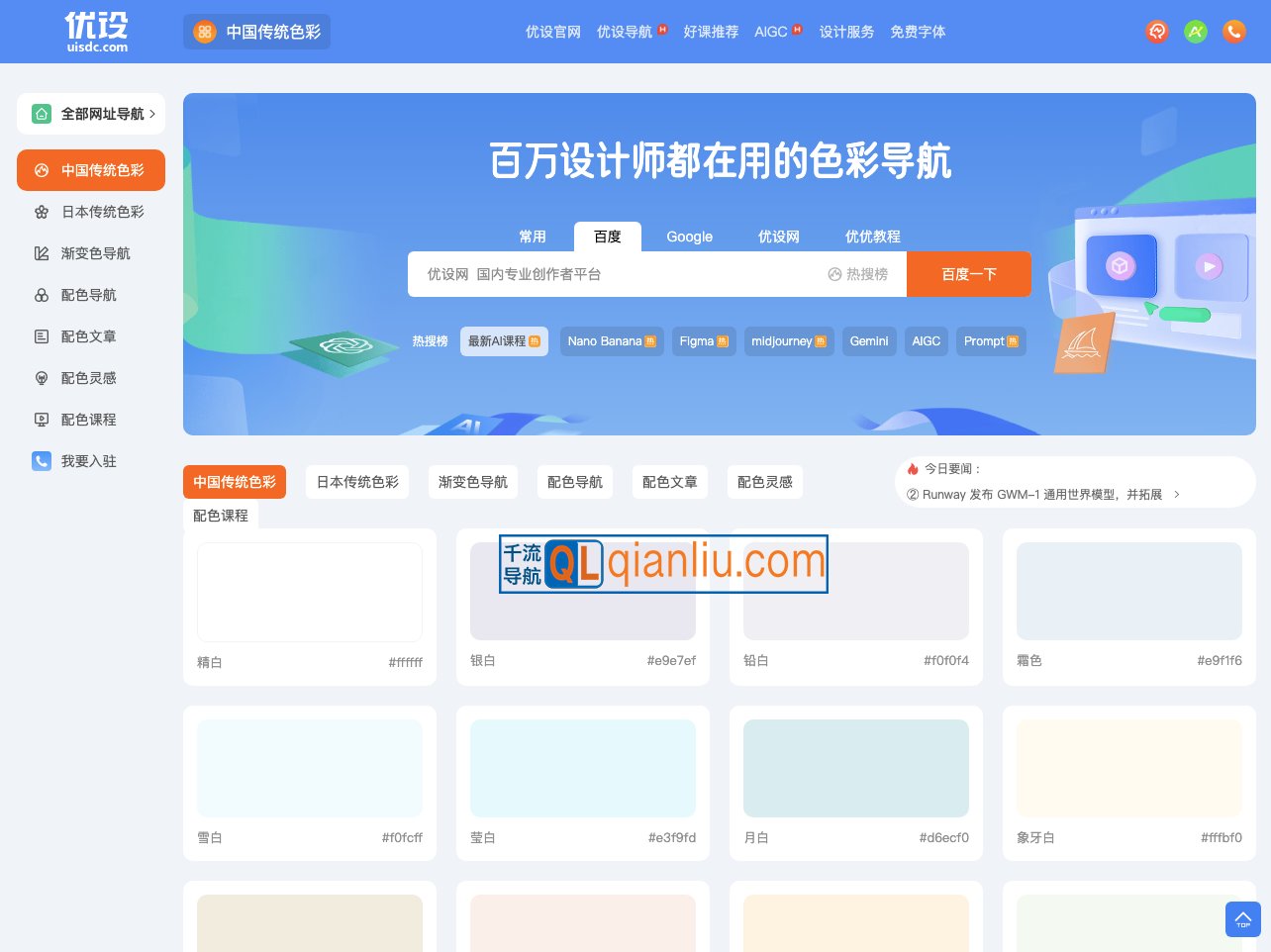Viewport: 1271px width, 952px height.
Task: Open 配色课程 via its monitor icon
Action: 42,420
